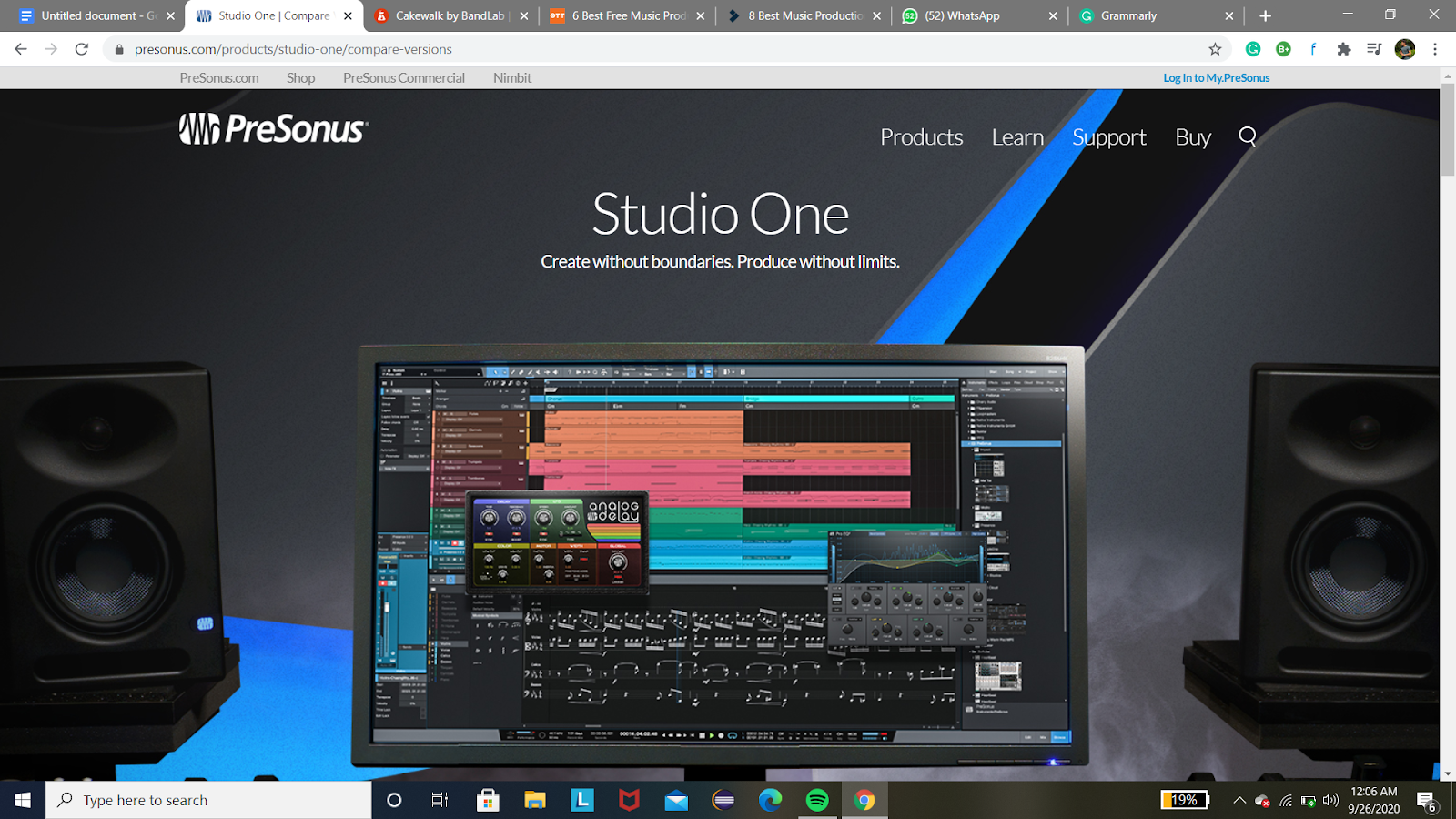This screenshot has width=1456, height=819.
Task: Close the WhatsApp tab
Action: click(1053, 15)
